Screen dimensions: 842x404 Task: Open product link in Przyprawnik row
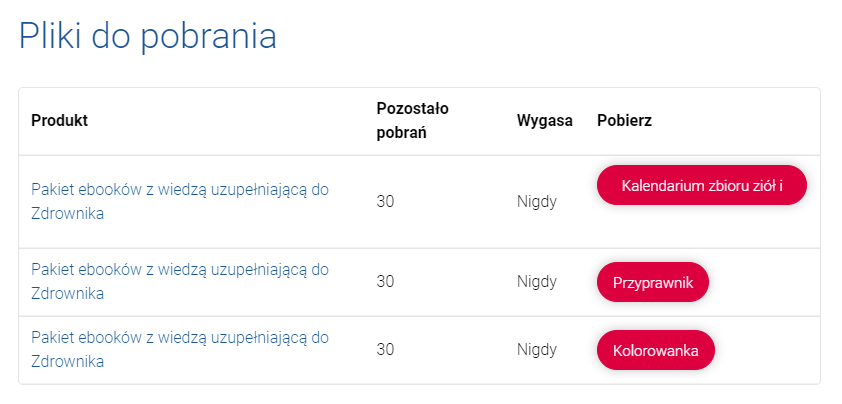180,281
